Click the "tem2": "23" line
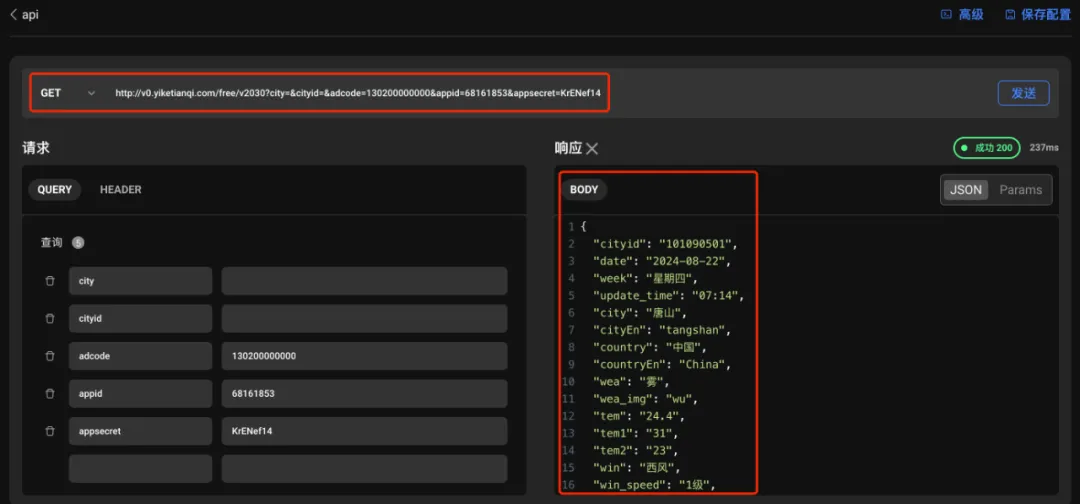Viewport: 1080px width, 504px height. pos(636,450)
